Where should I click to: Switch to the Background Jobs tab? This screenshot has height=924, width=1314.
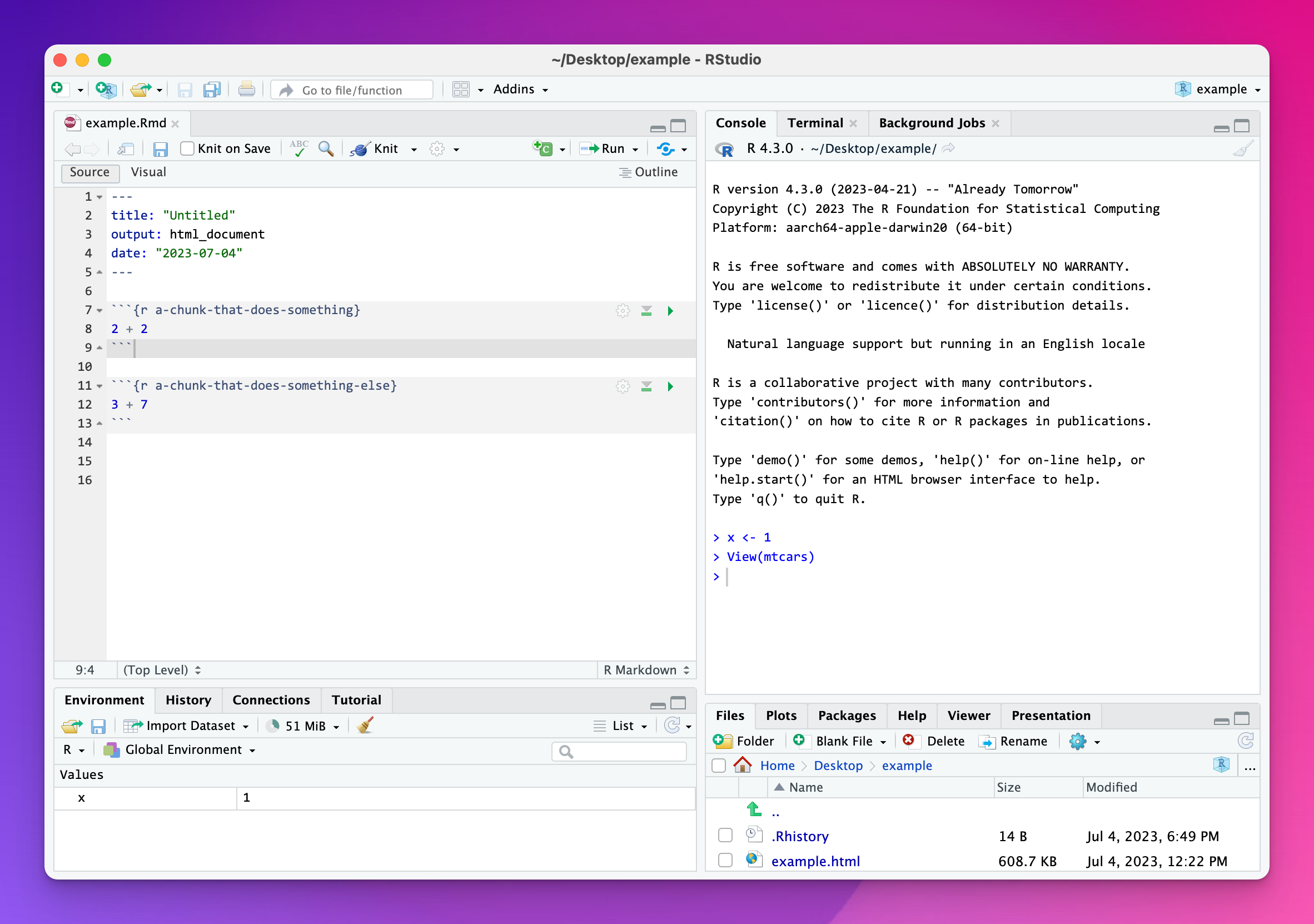click(x=932, y=123)
